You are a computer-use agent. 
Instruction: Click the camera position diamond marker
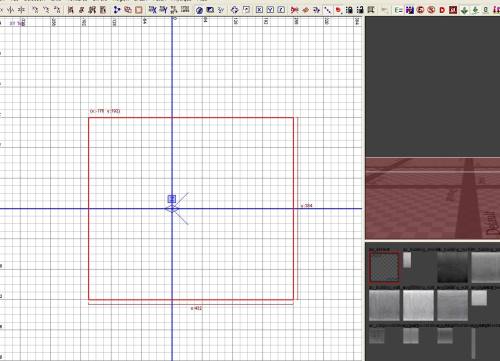pos(172,209)
